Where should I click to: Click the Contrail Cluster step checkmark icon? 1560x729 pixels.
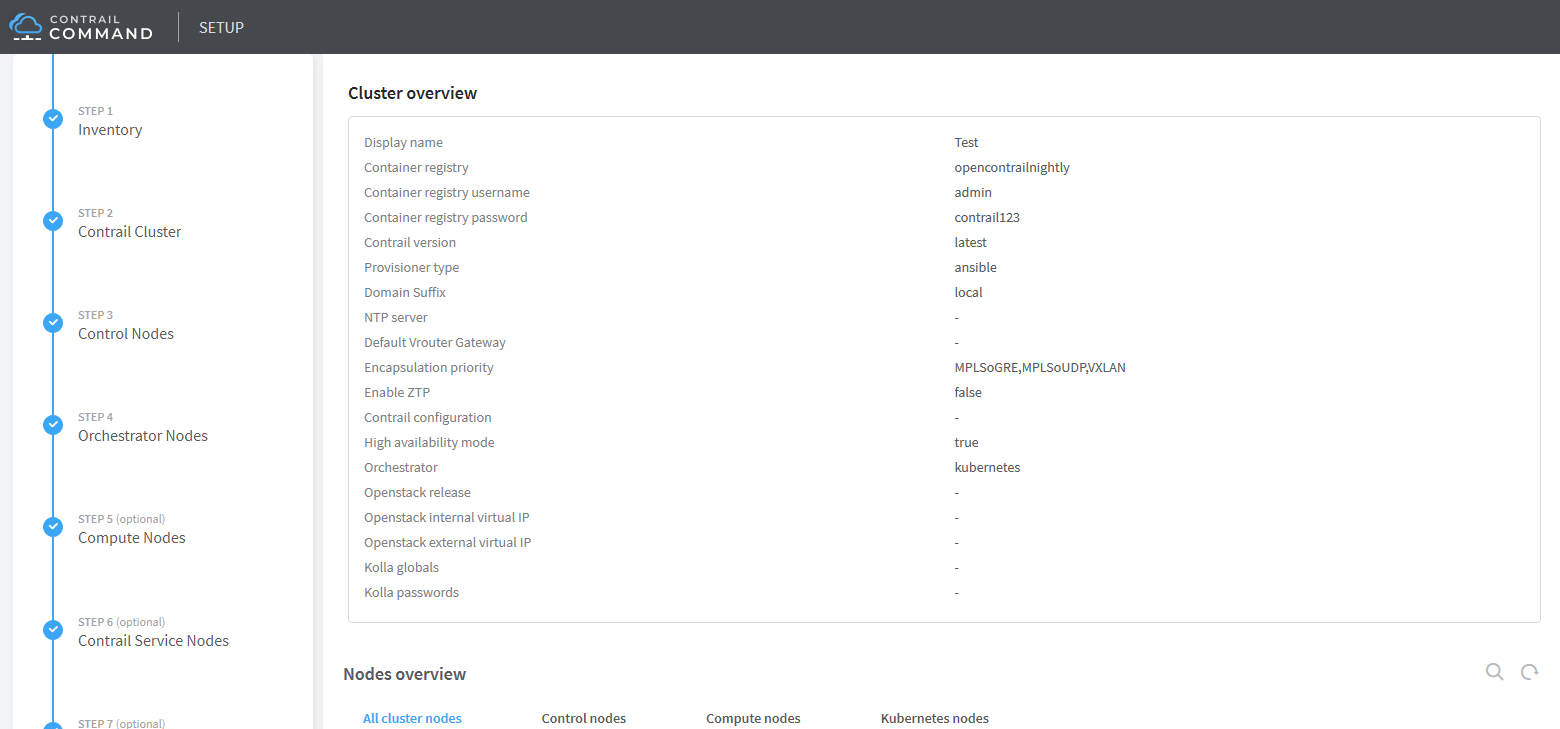click(53, 221)
